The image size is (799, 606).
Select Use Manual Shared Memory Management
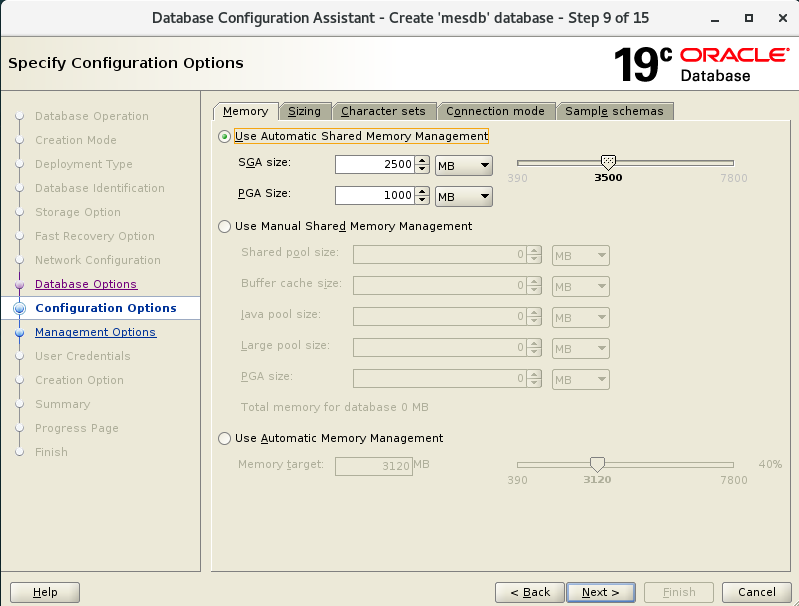tap(224, 226)
